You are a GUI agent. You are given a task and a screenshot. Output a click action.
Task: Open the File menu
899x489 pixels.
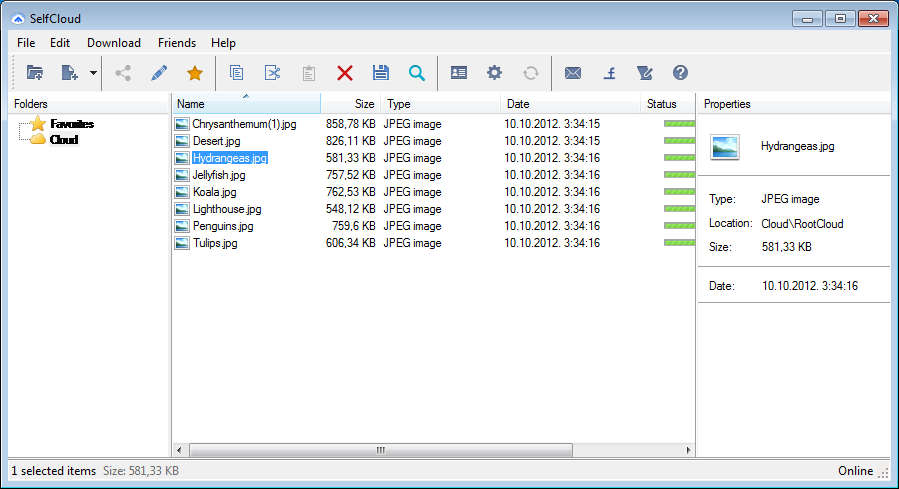coord(26,43)
